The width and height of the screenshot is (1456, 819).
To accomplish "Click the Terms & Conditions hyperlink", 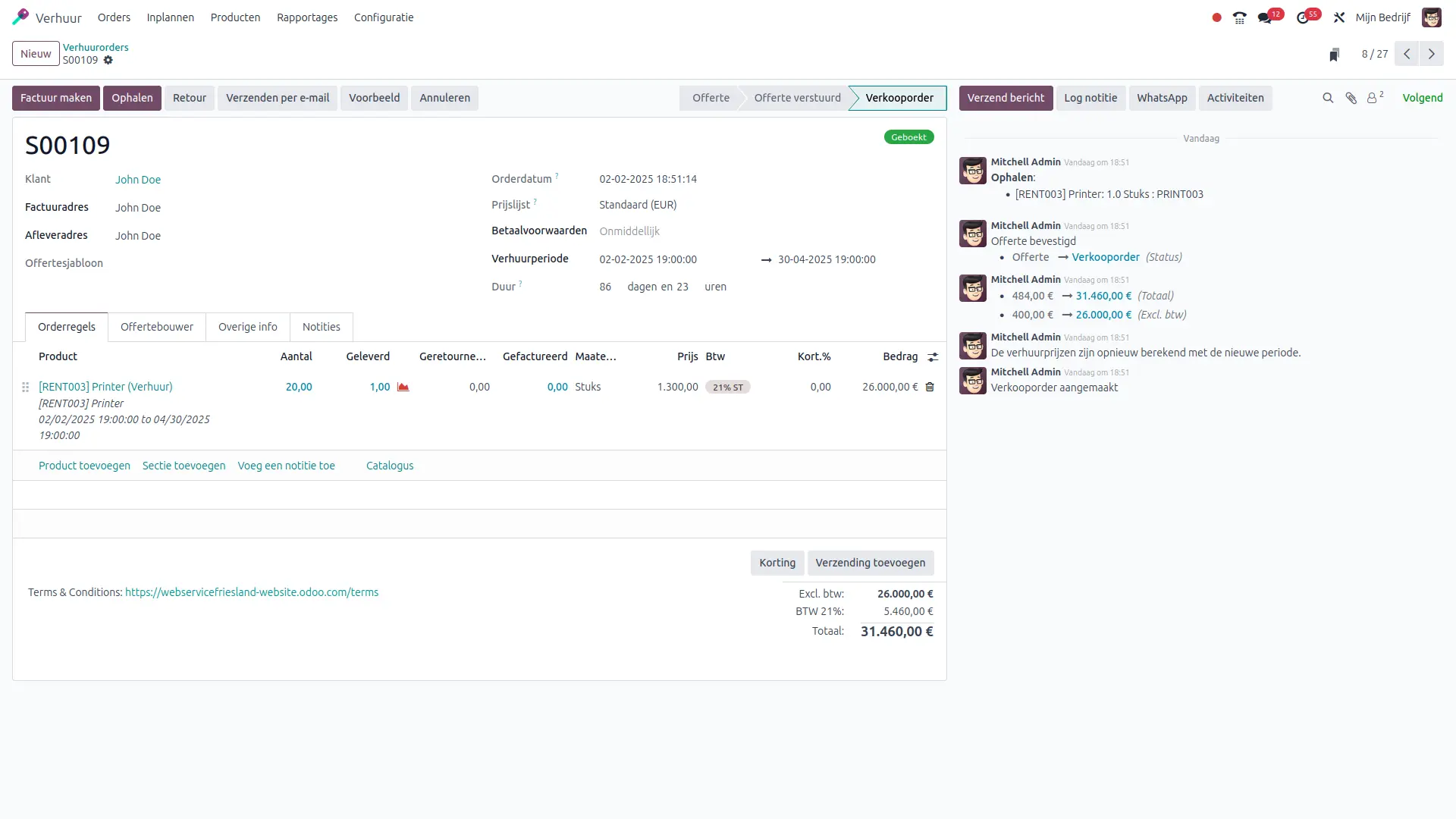I will pyautogui.click(x=251, y=592).
